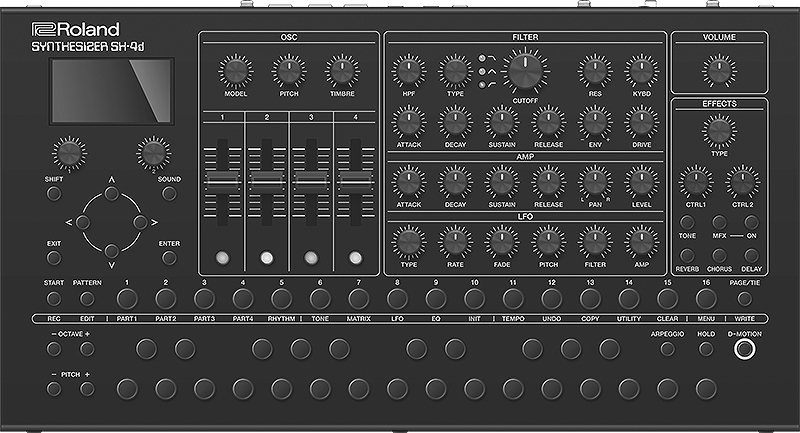Click the filter SUSTAIN knob
Image resolution: width=800 pixels, height=433 pixels.
point(502,122)
